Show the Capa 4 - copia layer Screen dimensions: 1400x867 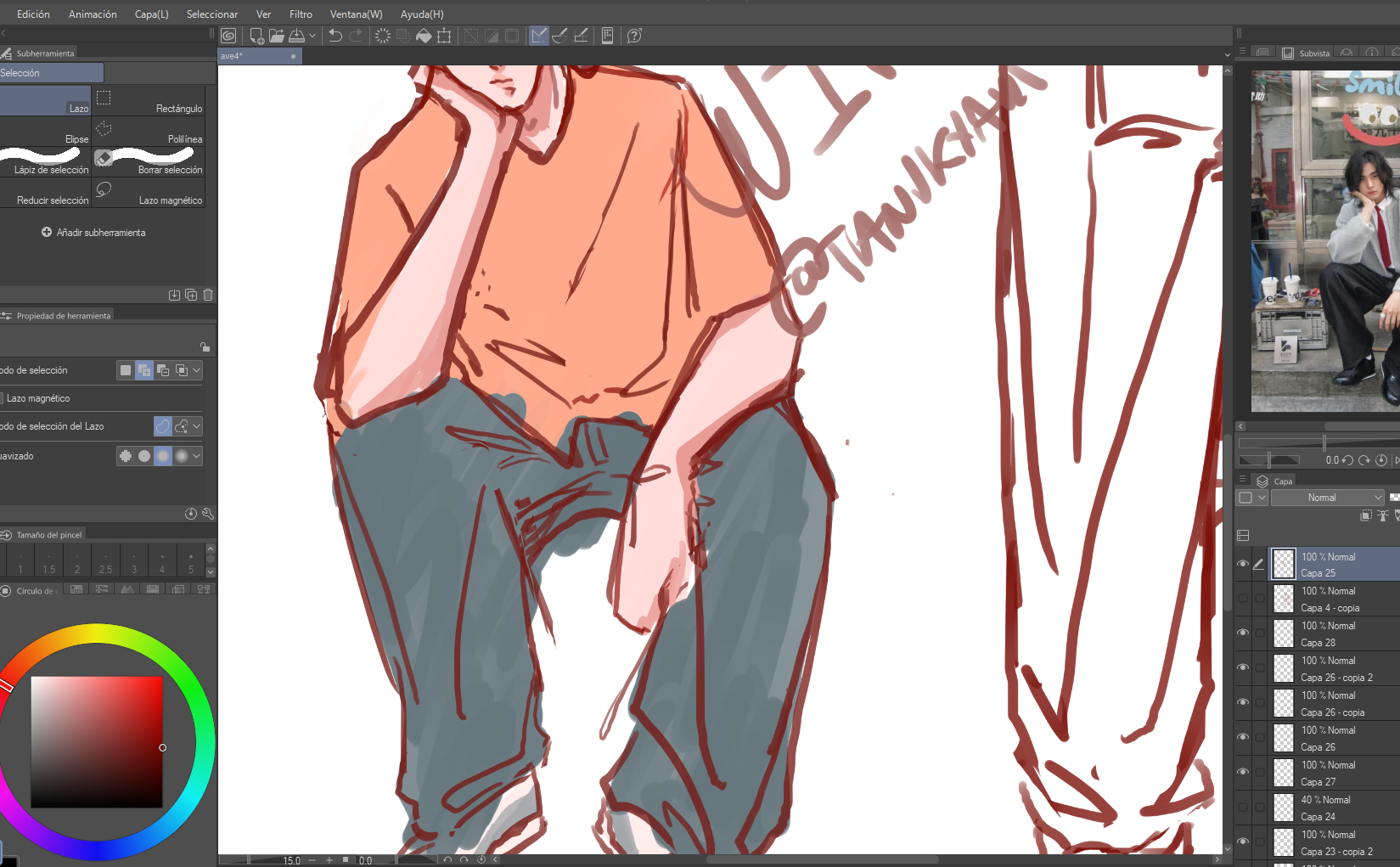pos(1243,599)
